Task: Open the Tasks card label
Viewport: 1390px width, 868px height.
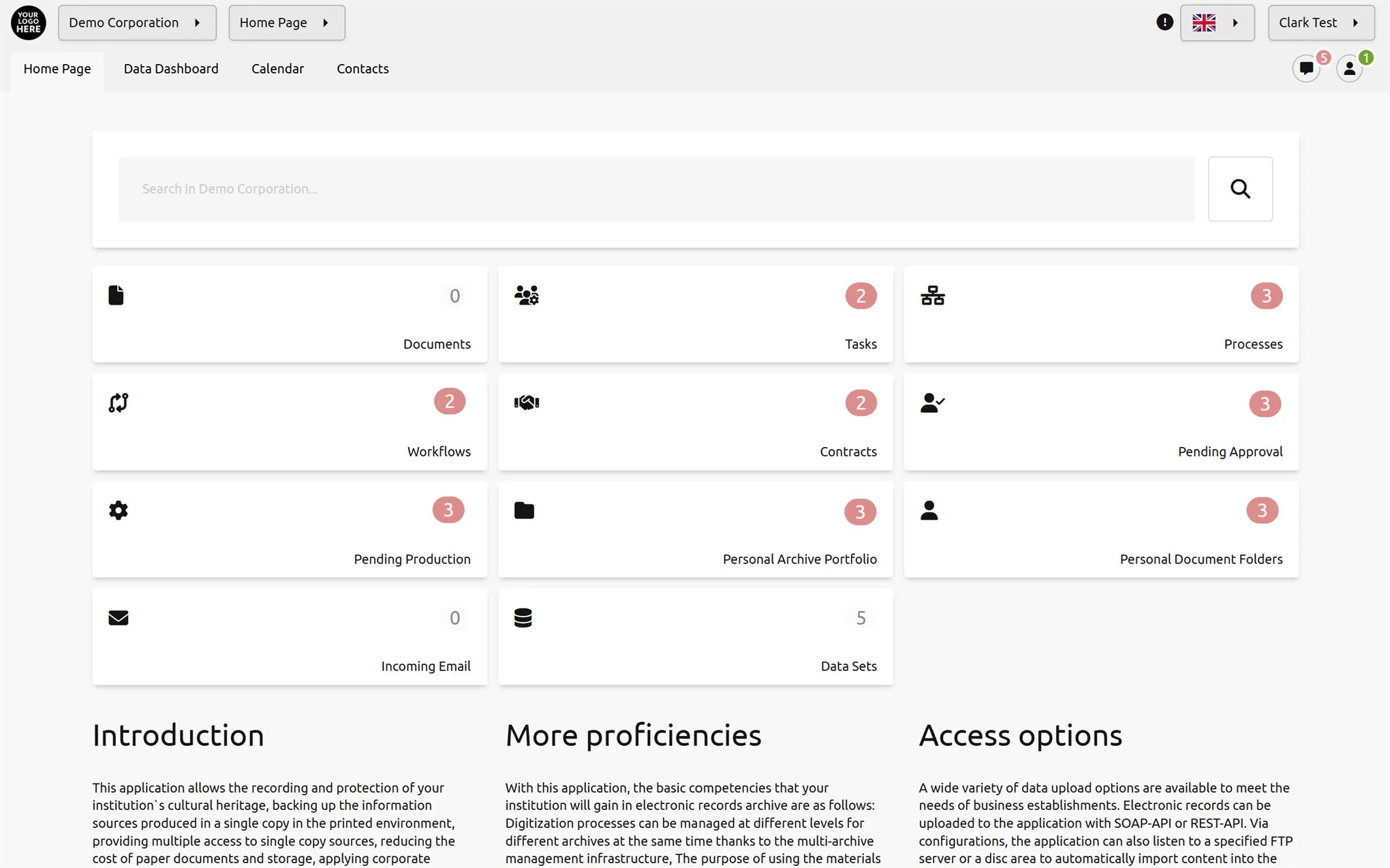Action: 861,344
